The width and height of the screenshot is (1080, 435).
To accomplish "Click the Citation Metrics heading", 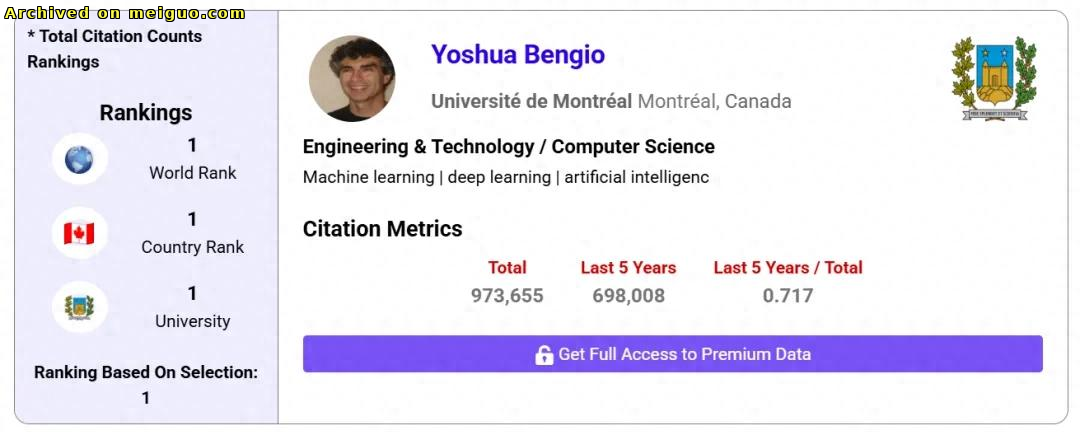I will click(x=383, y=229).
